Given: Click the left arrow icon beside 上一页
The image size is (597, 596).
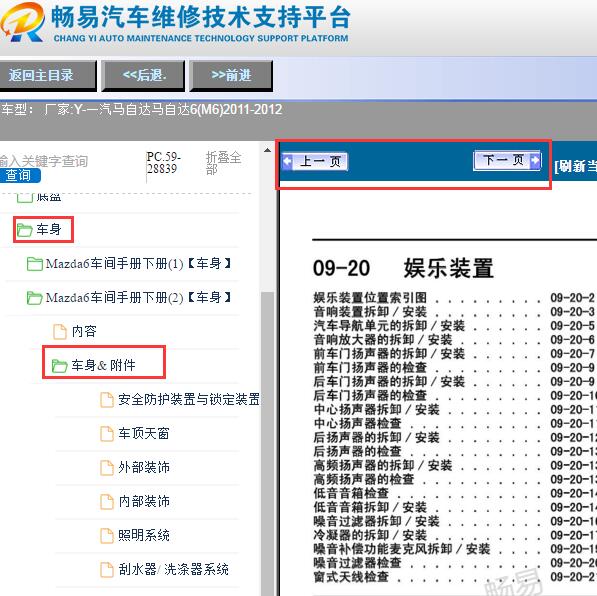Looking at the screenshot, I should [x=287, y=161].
